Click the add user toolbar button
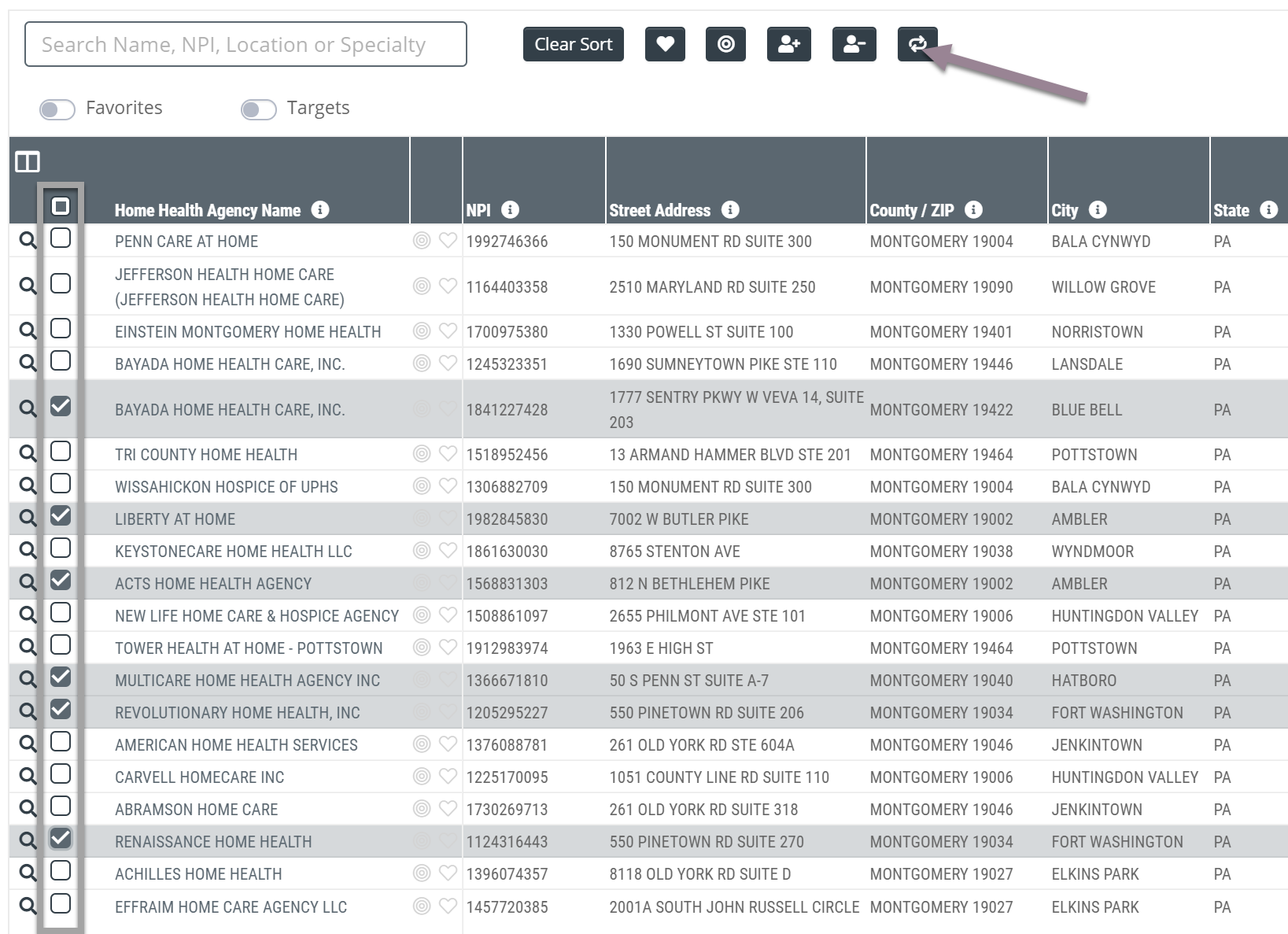1288x934 pixels. tap(788, 44)
